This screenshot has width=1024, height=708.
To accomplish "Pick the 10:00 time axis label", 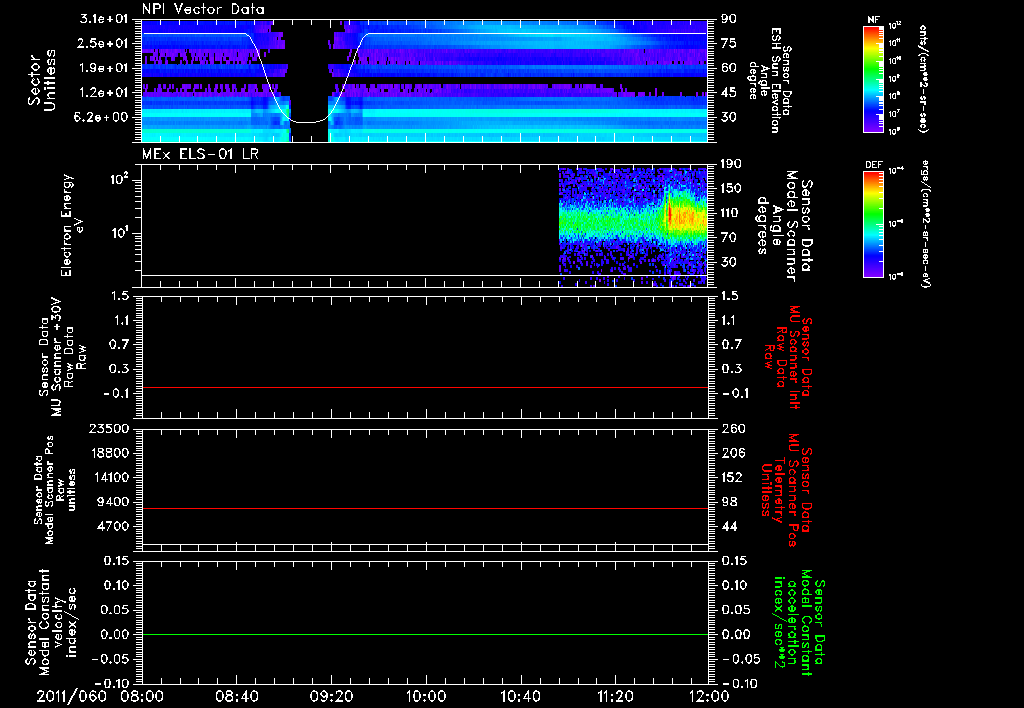I will tap(425, 694).
